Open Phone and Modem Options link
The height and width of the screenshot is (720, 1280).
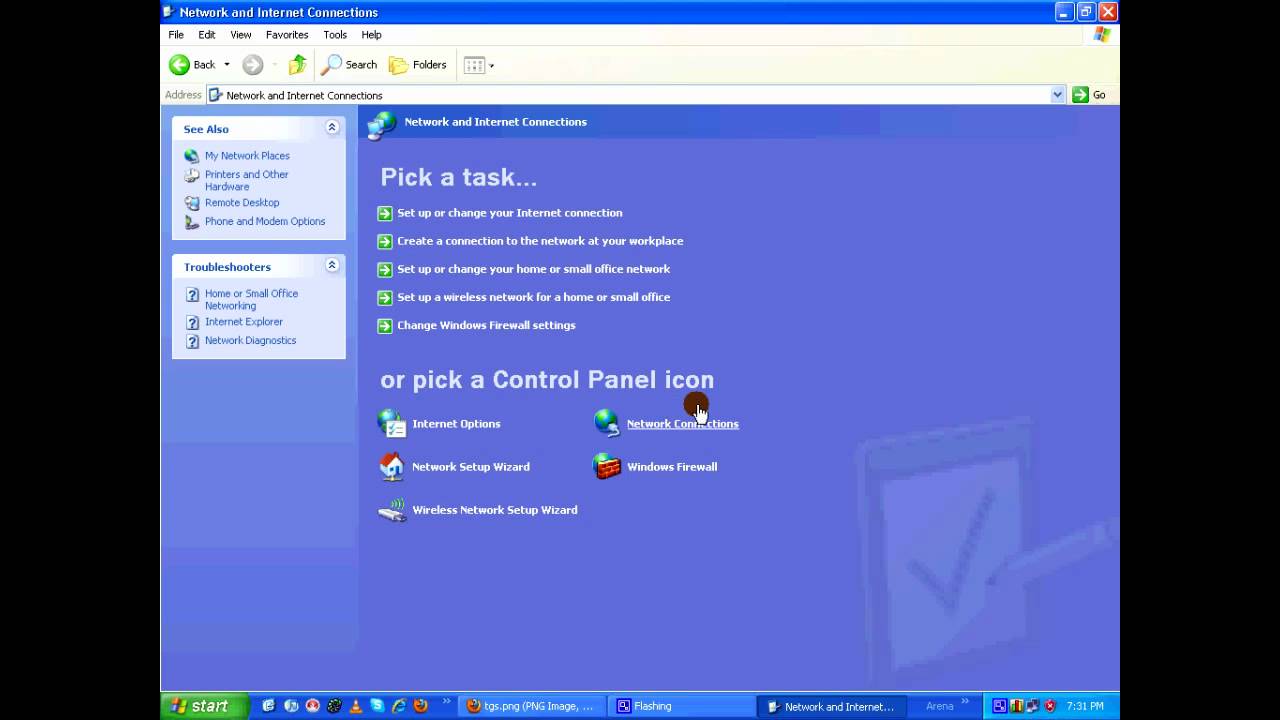point(265,222)
